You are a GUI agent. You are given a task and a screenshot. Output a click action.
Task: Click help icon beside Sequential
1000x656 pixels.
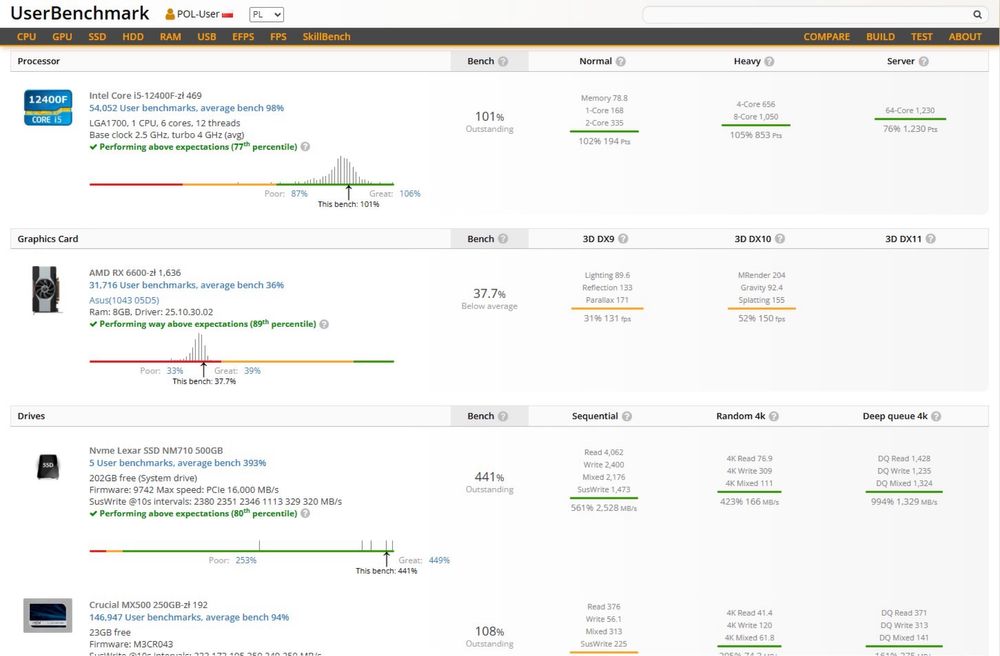tap(627, 416)
